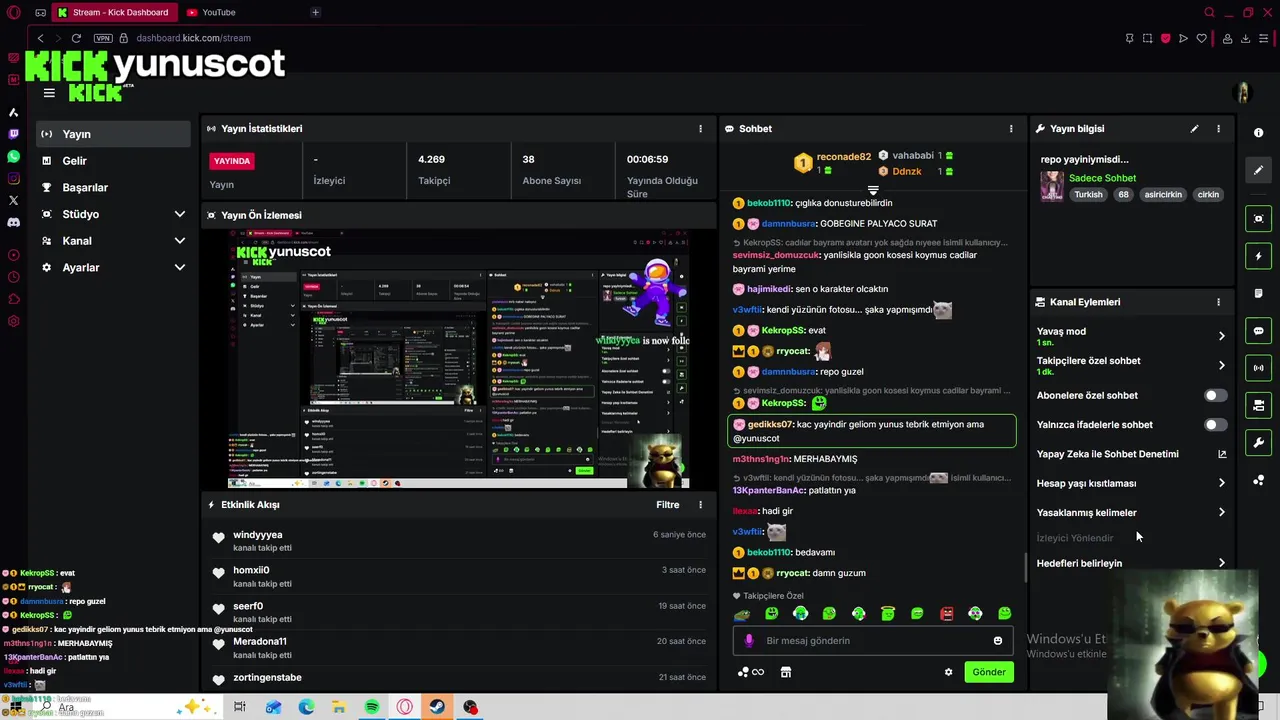1280x720 pixels.
Task: Toggle stream preview widget in right toolbar
Action: (1258, 219)
